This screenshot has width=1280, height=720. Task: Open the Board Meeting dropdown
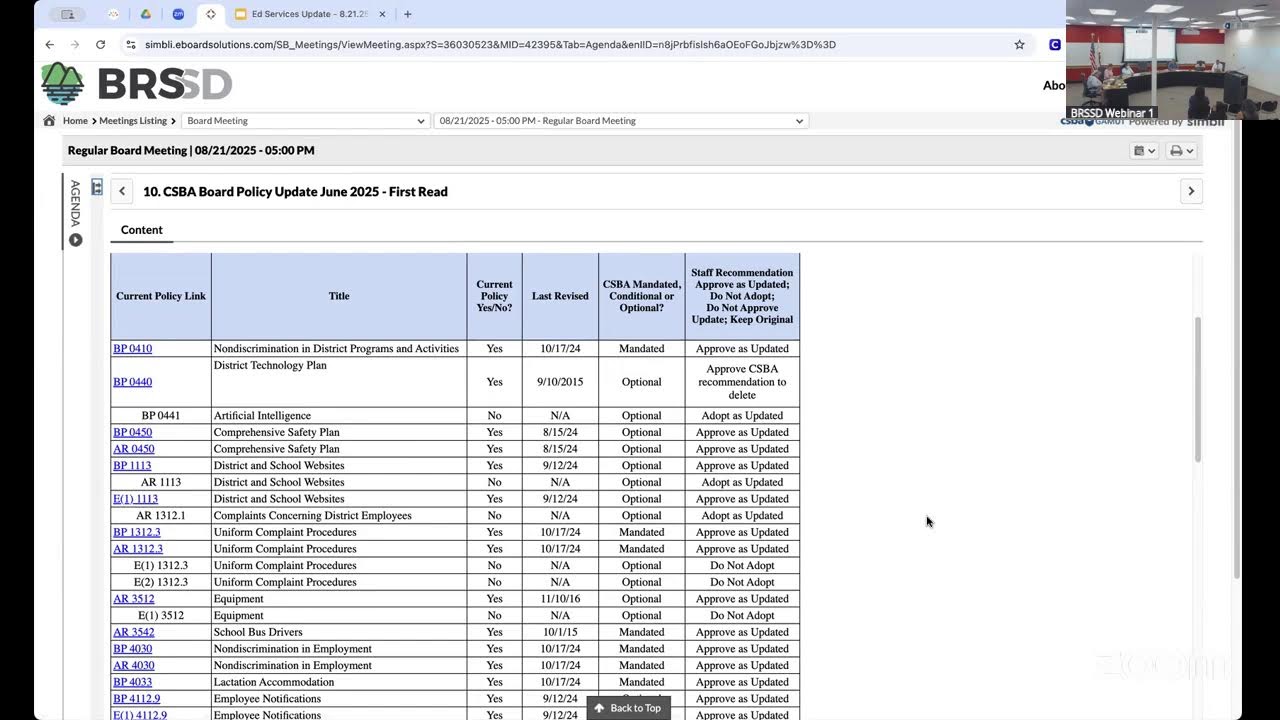pos(305,121)
